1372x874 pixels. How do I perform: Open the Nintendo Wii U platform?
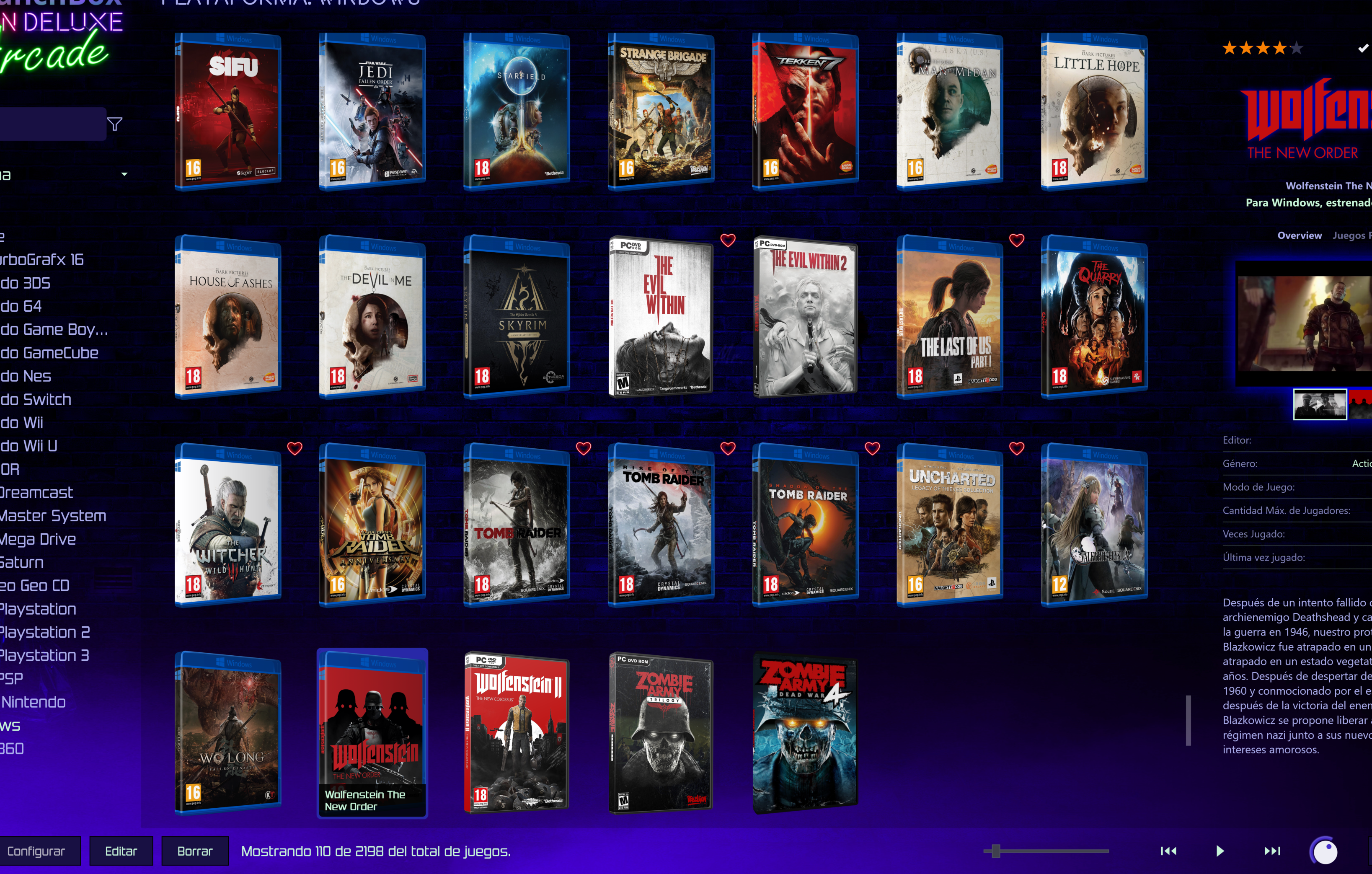point(28,445)
